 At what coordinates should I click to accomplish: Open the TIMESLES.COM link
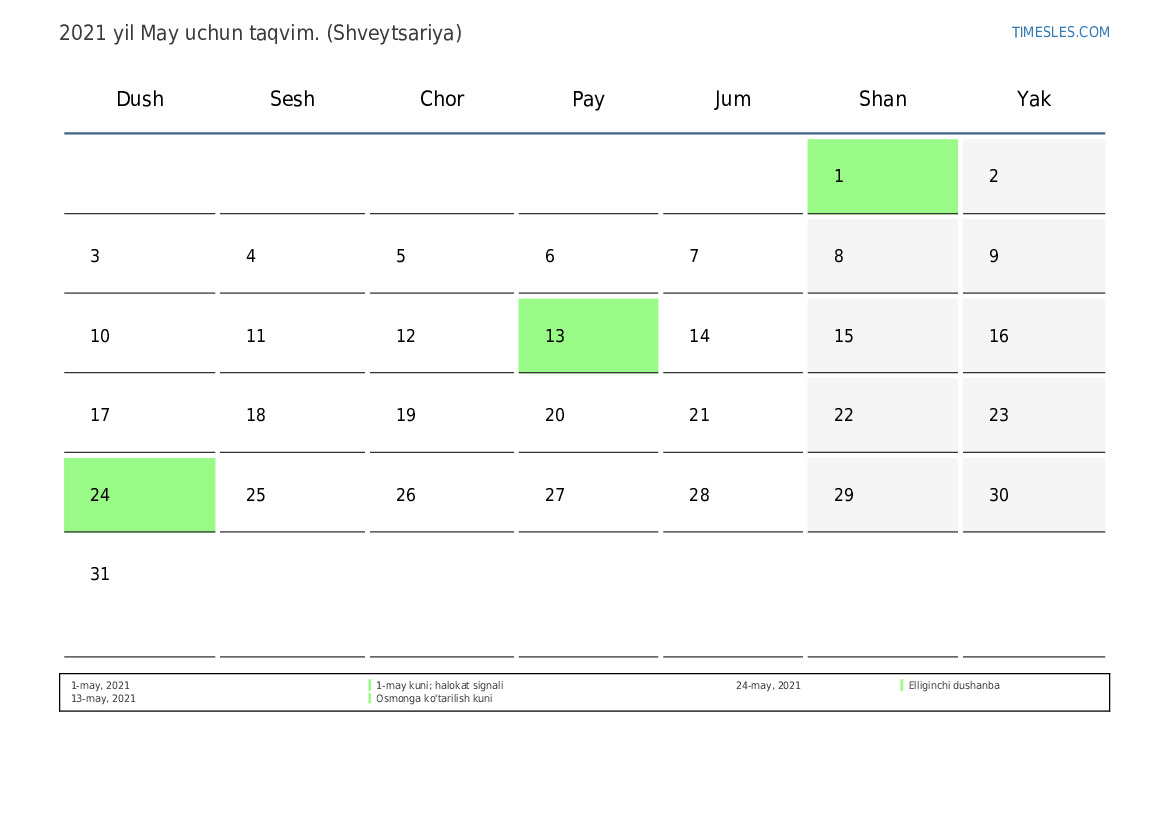coord(1060,32)
